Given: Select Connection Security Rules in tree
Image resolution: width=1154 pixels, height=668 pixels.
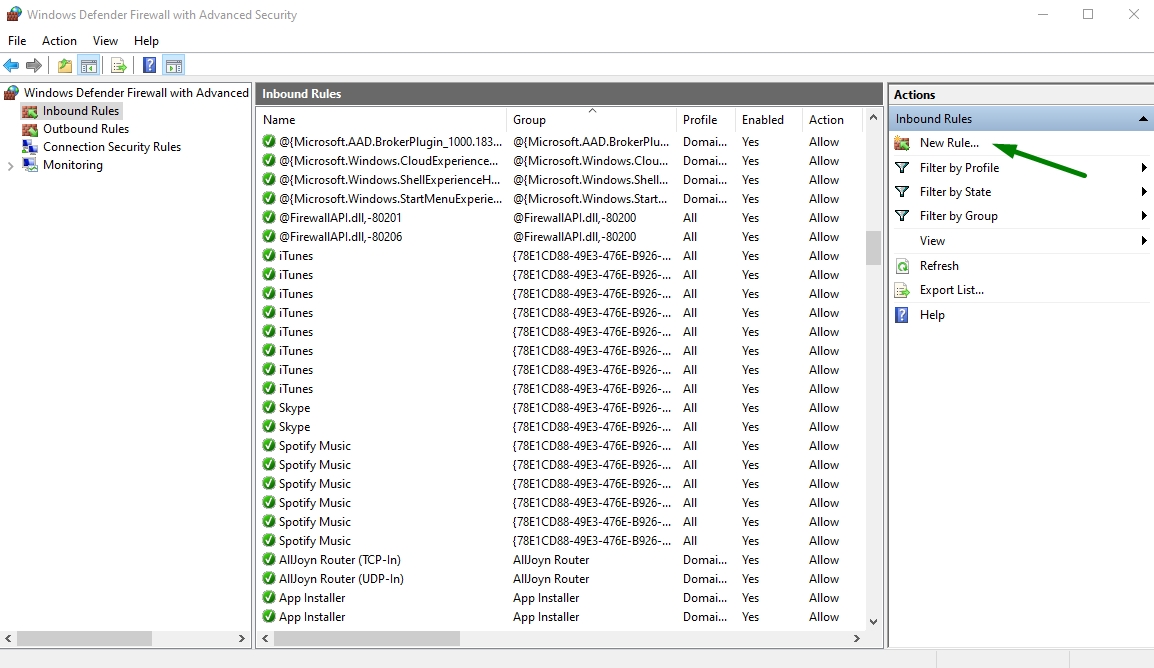Looking at the screenshot, I should point(112,147).
